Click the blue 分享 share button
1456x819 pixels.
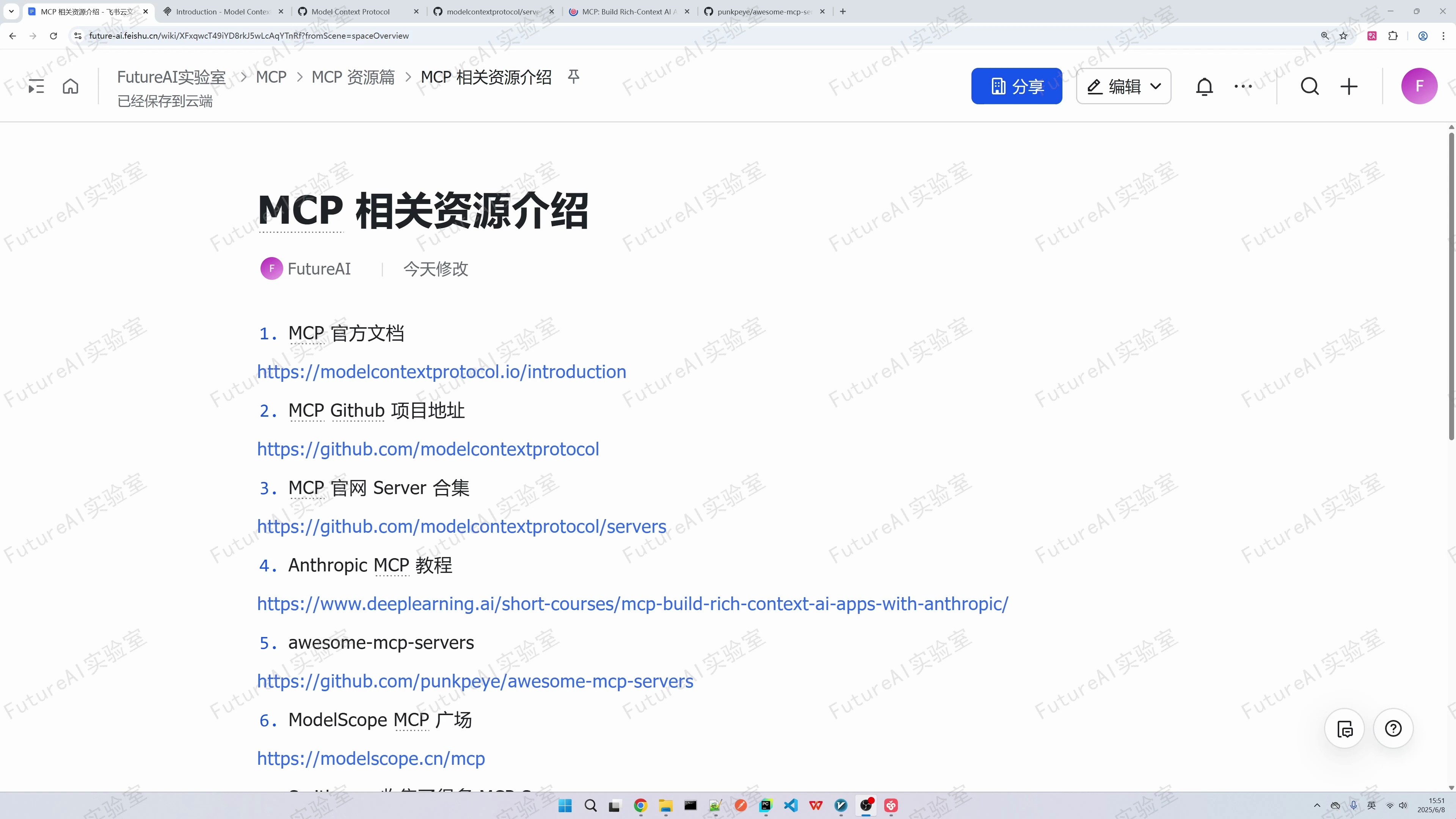[x=1016, y=86]
